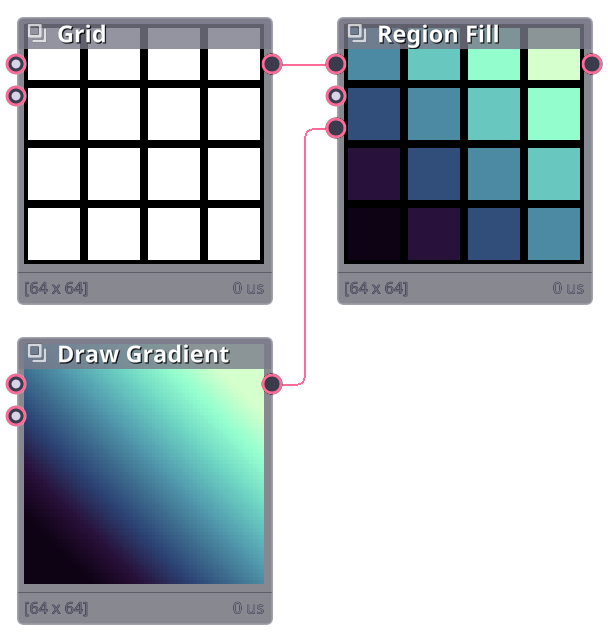This screenshot has width=608, height=640.
Task: Click the Draw Gradient node's output port
Action: (272, 384)
